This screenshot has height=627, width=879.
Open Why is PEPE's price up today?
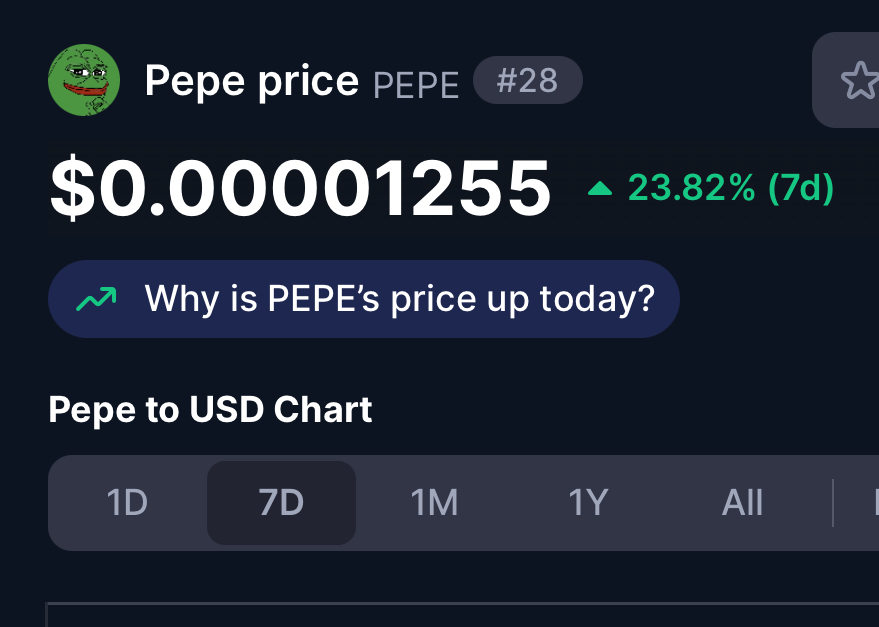pos(364,299)
